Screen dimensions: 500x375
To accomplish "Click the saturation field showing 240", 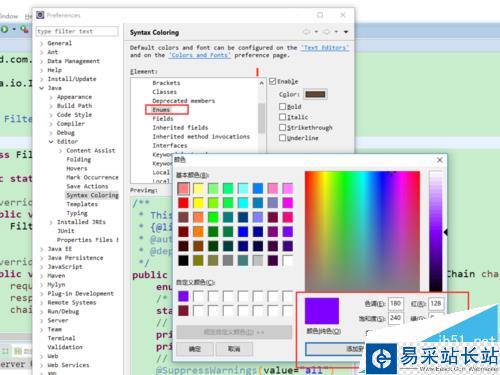I will pyautogui.click(x=396, y=318).
